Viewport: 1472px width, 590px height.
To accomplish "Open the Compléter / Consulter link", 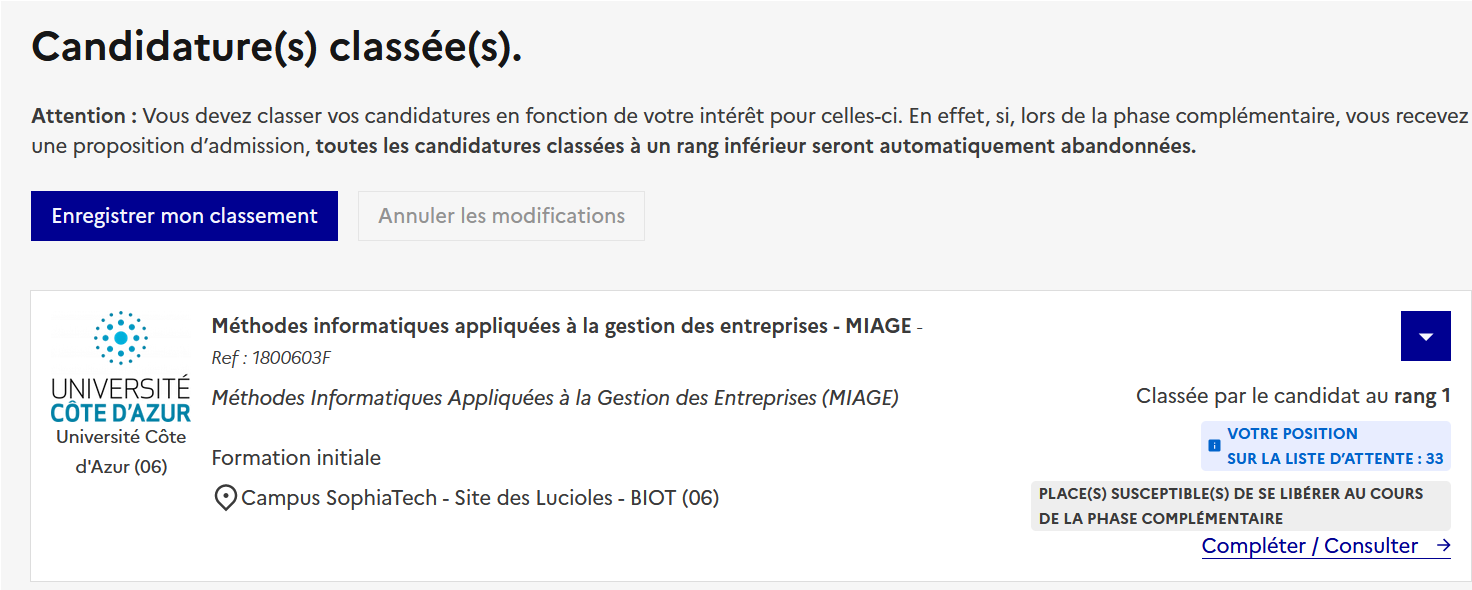I will (x=1309, y=546).
